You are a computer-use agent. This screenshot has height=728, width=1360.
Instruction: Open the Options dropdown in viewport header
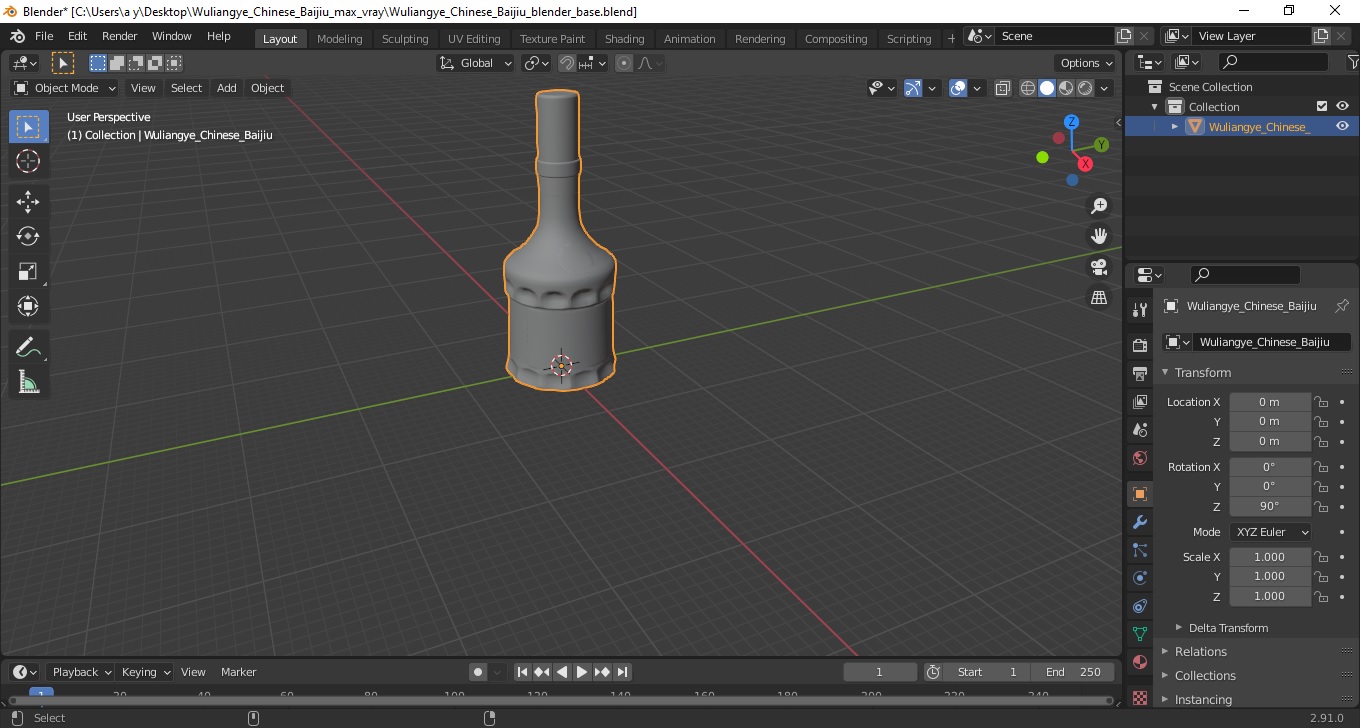pos(1087,63)
